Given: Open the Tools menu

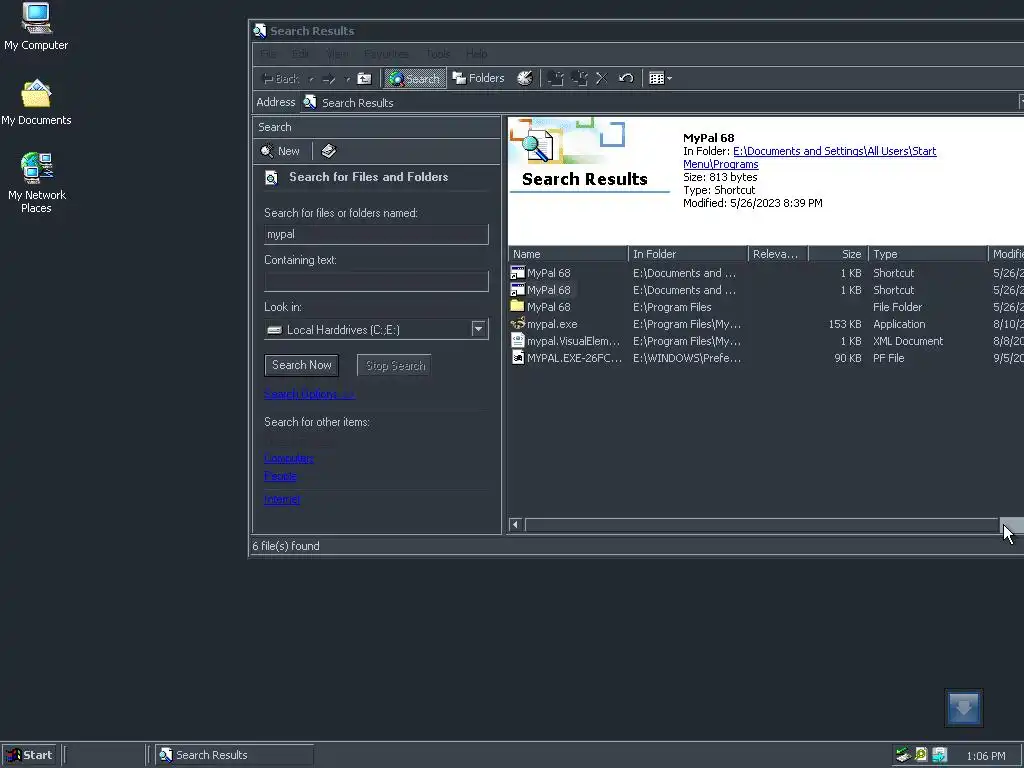Looking at the screenshot, I should (x=438, y=54).
